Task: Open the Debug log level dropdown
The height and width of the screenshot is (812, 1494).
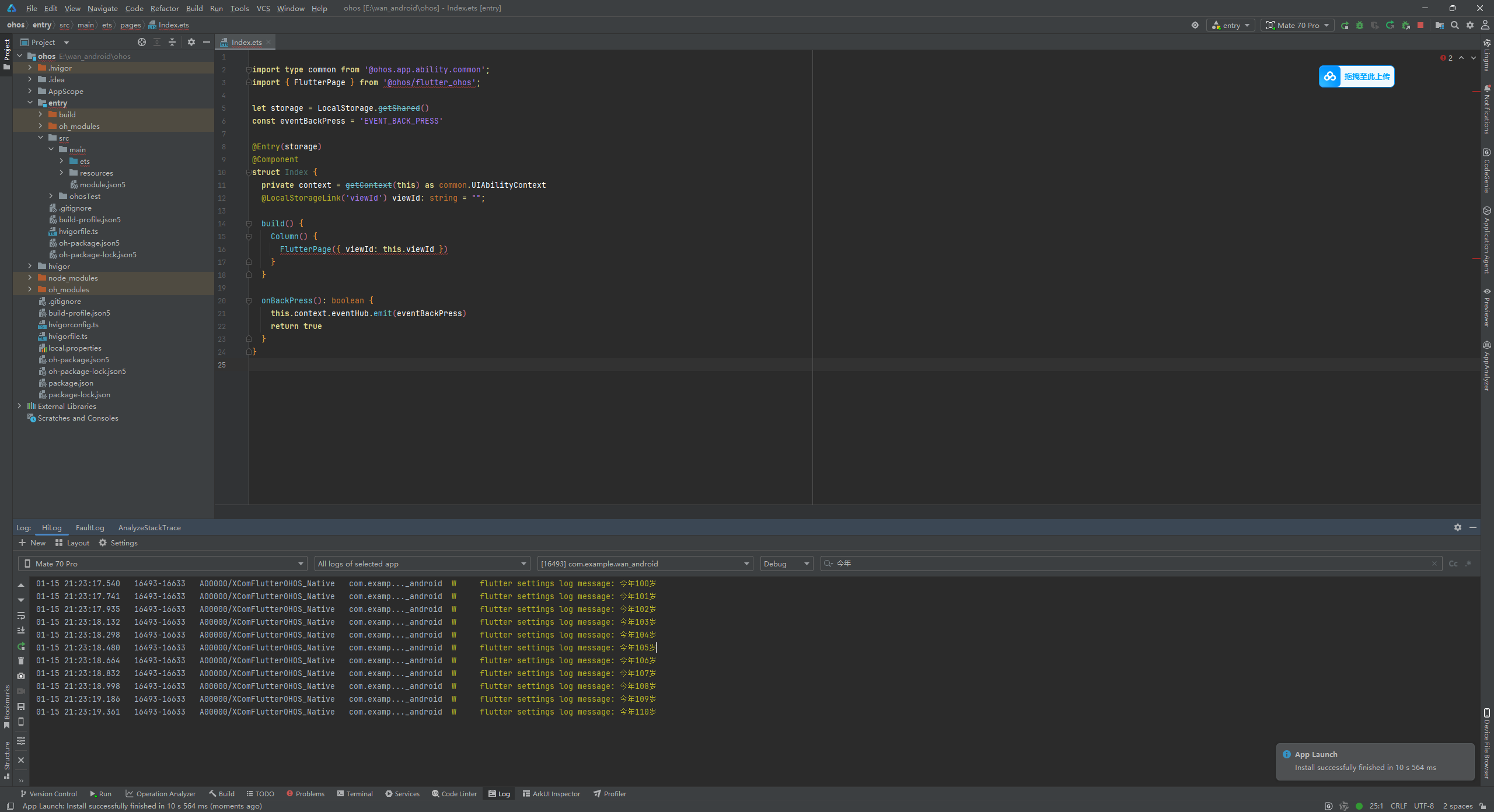Action: [786, 563]
